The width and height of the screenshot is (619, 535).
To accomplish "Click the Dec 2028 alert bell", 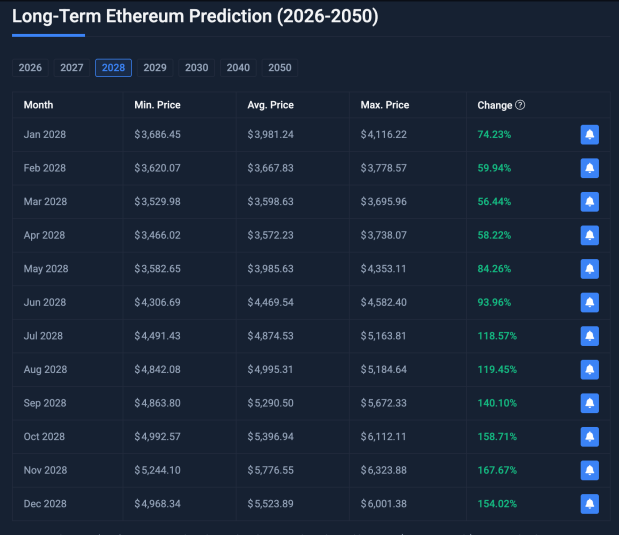I will (x=589, y=504).
